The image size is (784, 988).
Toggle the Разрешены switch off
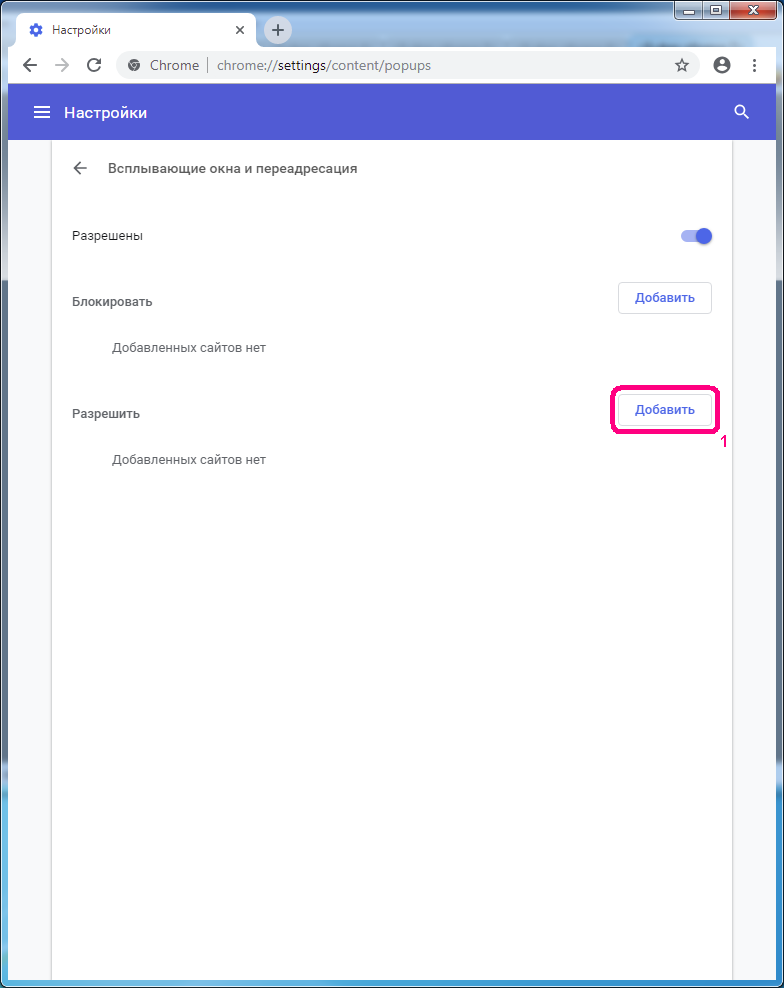coord(696,236)
